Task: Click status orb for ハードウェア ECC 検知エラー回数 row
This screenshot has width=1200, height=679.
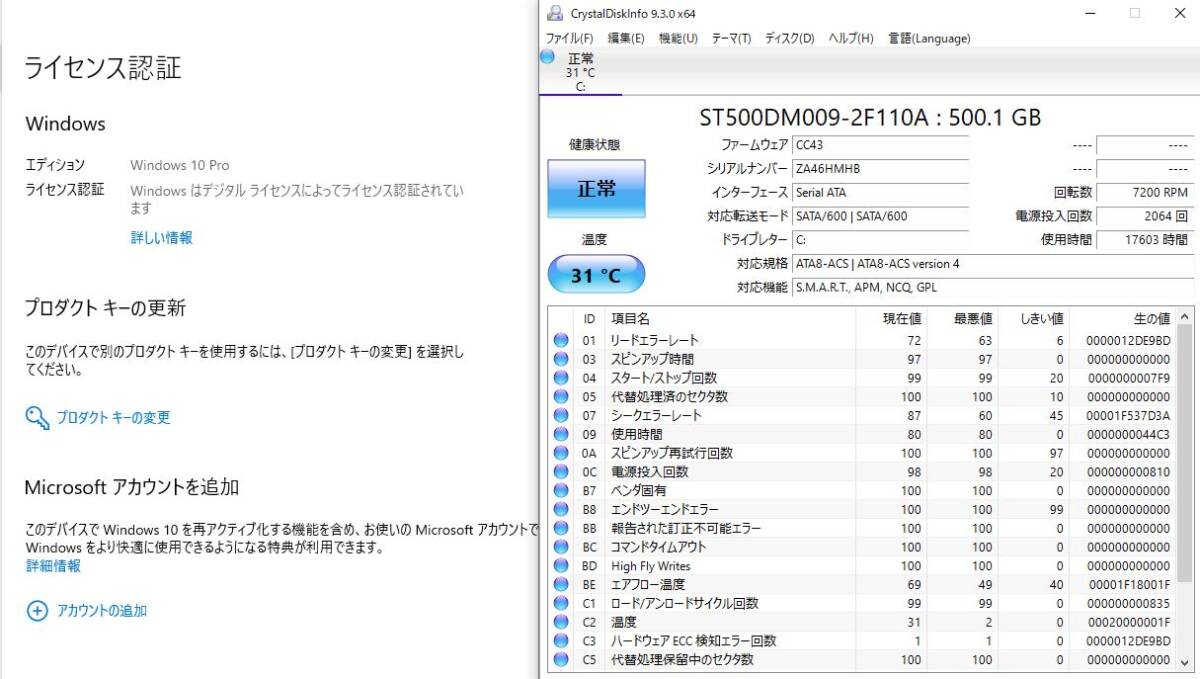Action: click(x=561, y=641)
